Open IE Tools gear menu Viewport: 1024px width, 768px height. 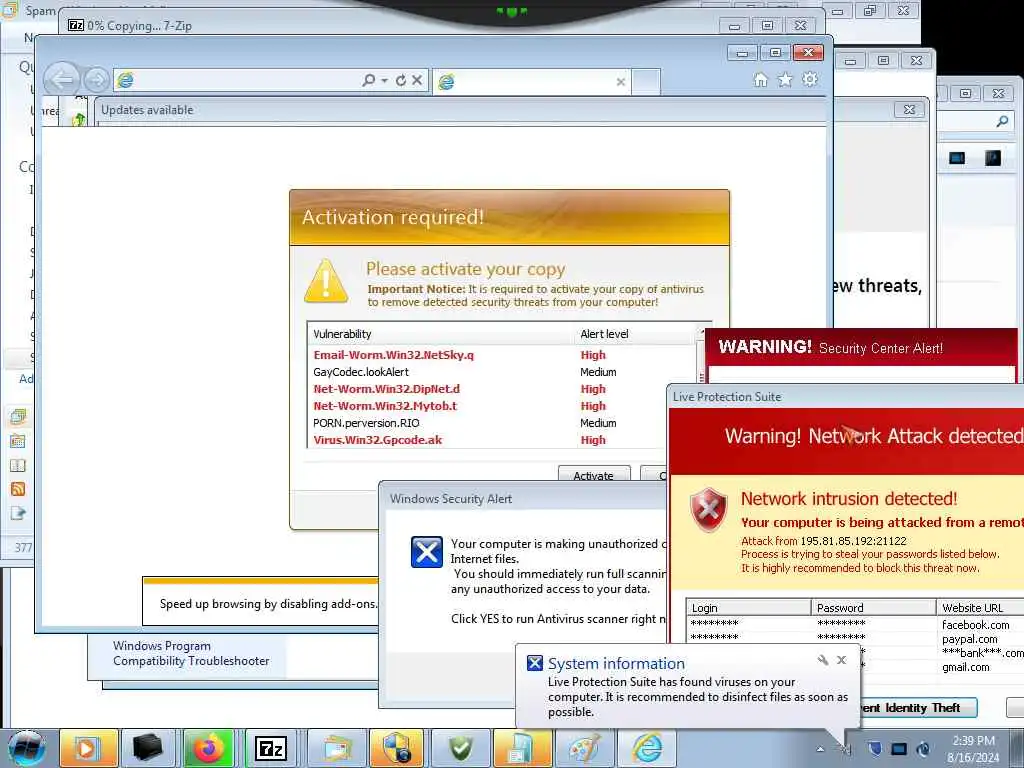(810, 80)
